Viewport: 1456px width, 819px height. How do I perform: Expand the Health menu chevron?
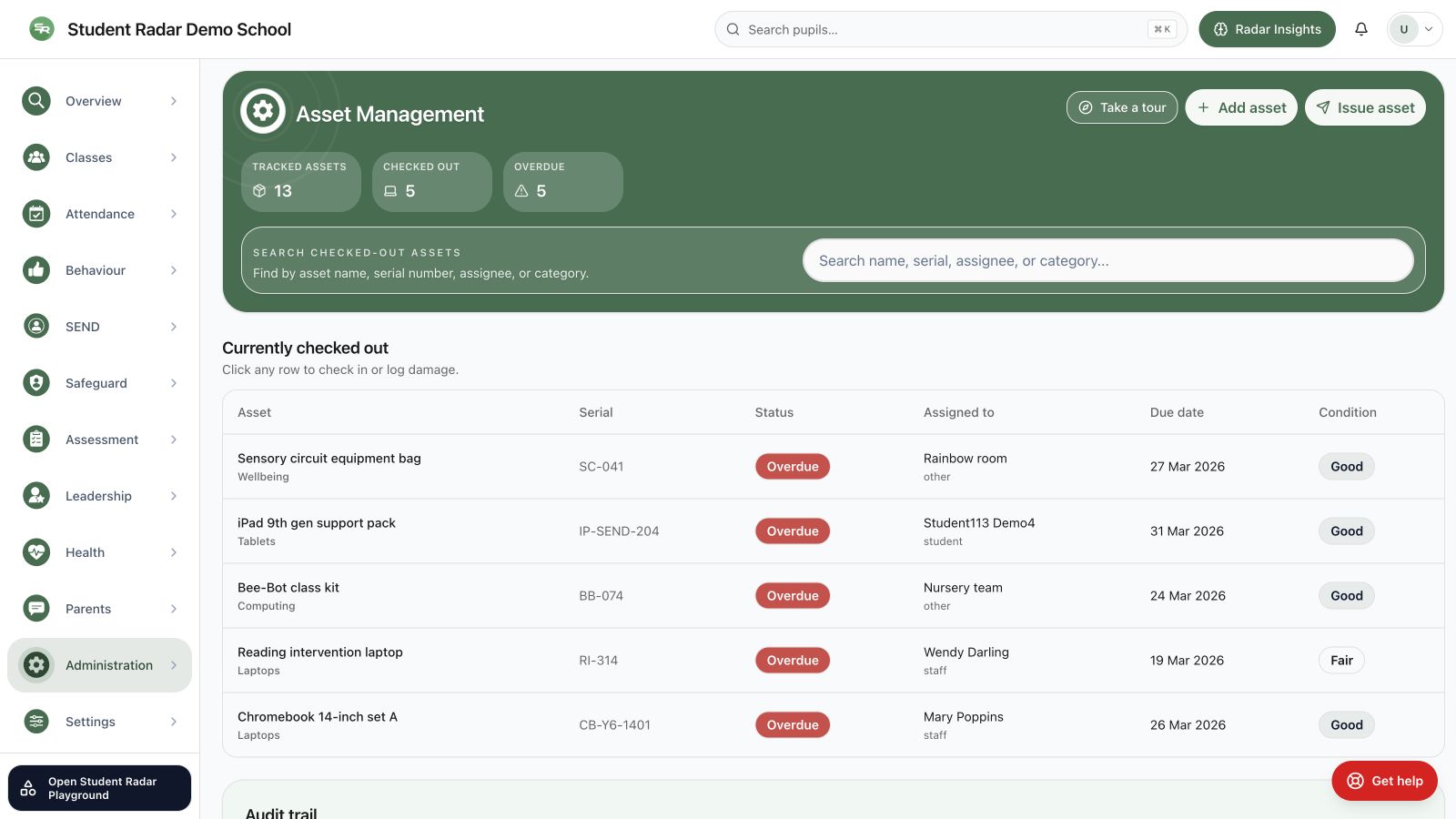coord(174,552)
